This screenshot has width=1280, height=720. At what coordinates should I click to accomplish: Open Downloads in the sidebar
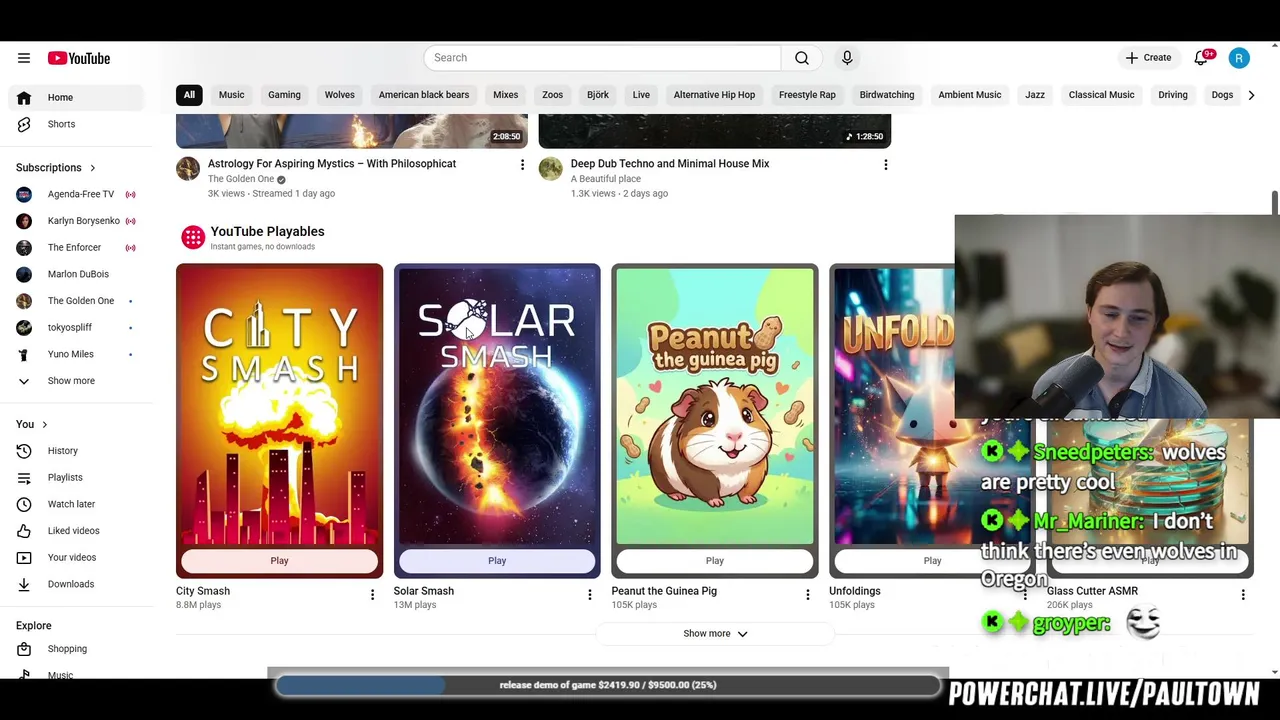tap(76, 584)
